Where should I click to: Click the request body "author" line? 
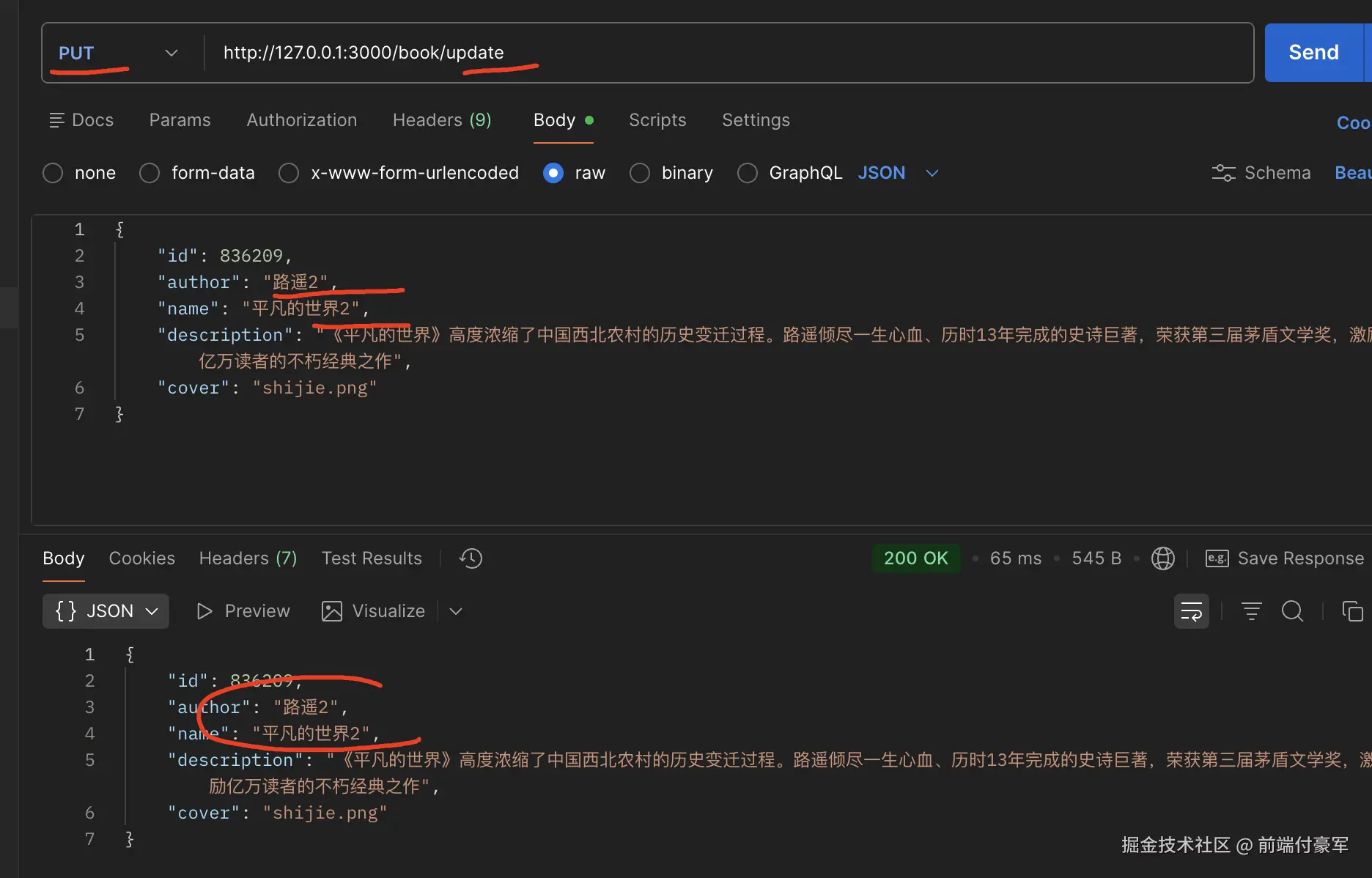coord(248,282)
